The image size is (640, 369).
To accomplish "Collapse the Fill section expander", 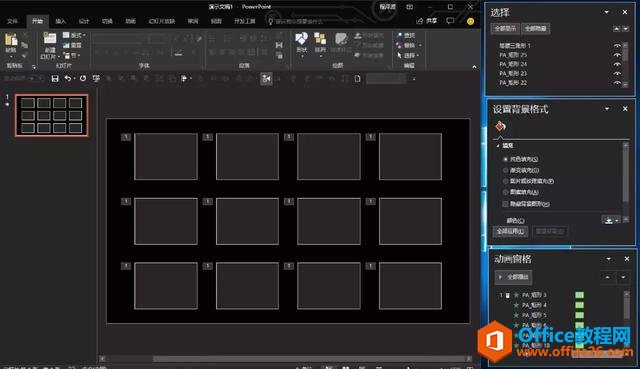I will click(498, 146).
